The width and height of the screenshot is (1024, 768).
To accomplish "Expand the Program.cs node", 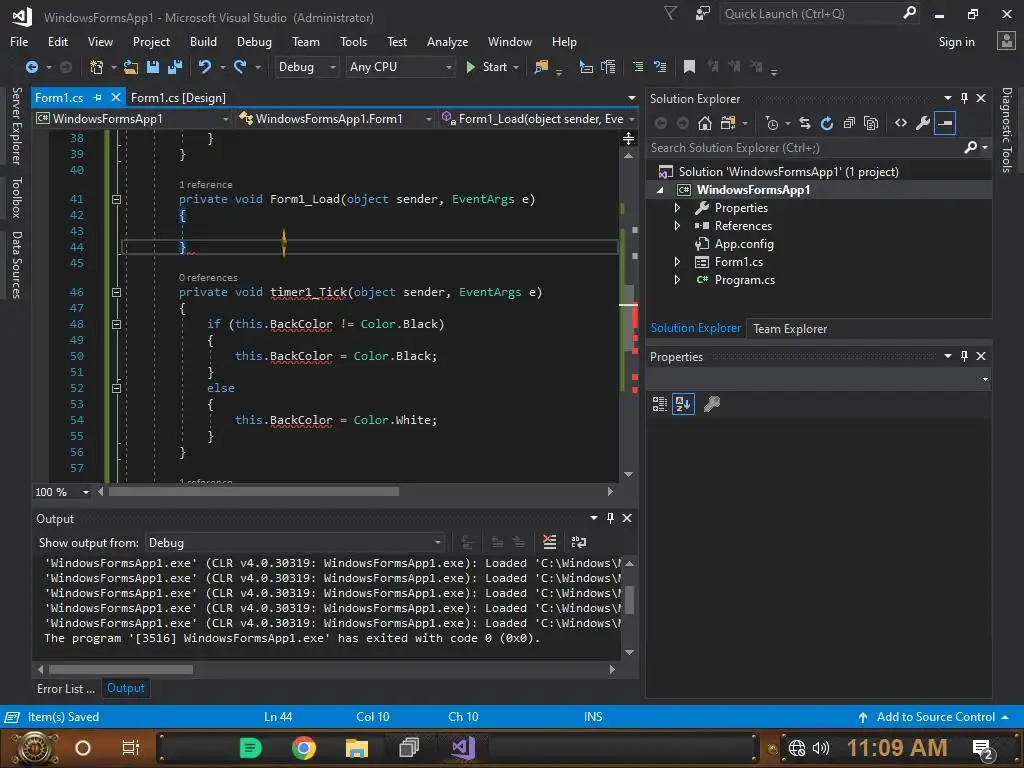I will [x=677, y=280].
